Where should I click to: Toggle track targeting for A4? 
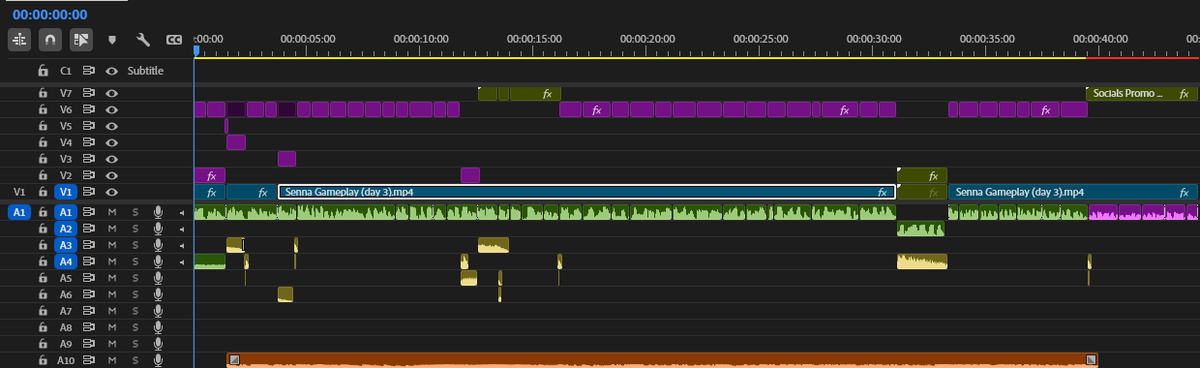coord(66,261)
